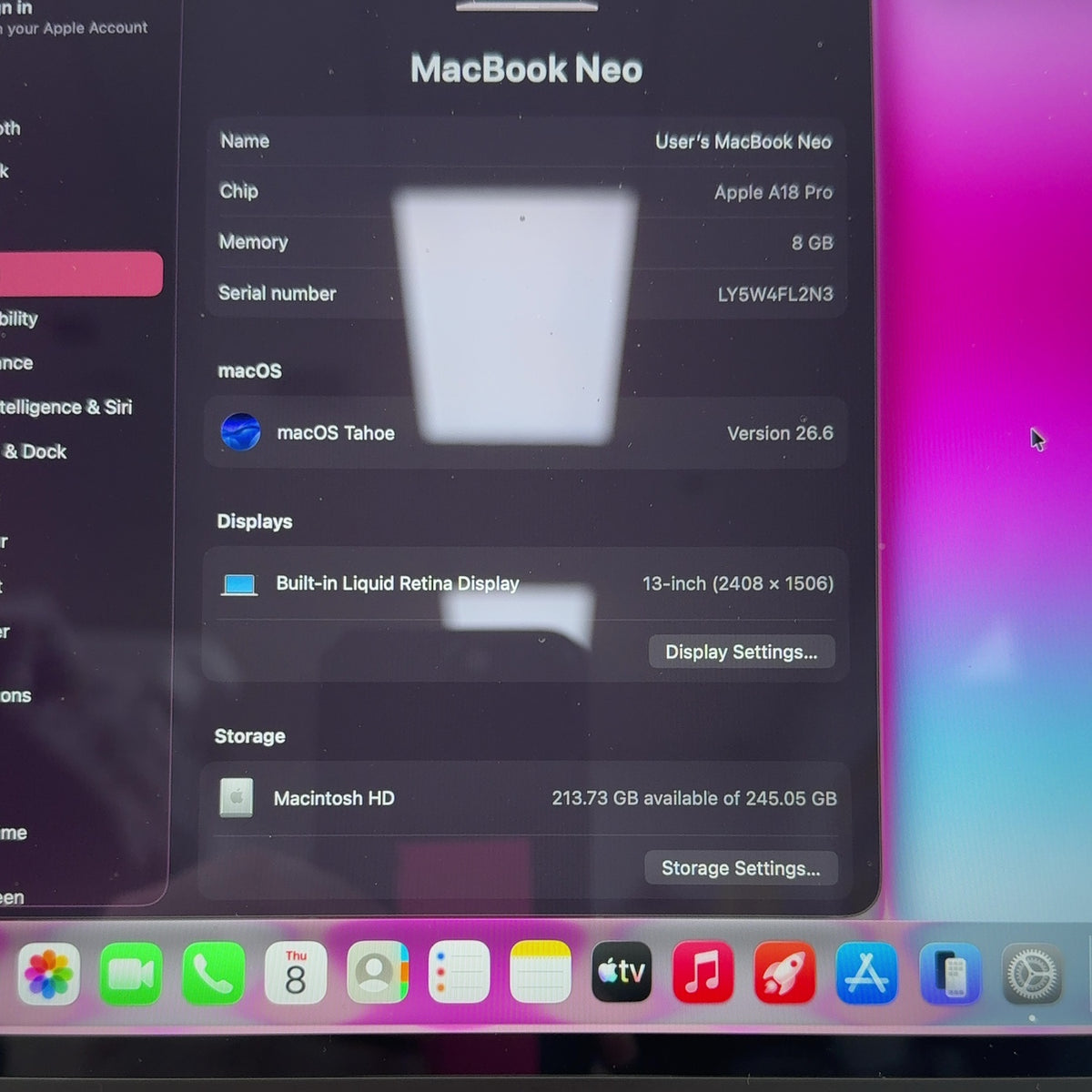Launch Reminders from the Dock
Viewport: 1092px width, 1092px height.
pyautogui.click(x=459, y=973)
